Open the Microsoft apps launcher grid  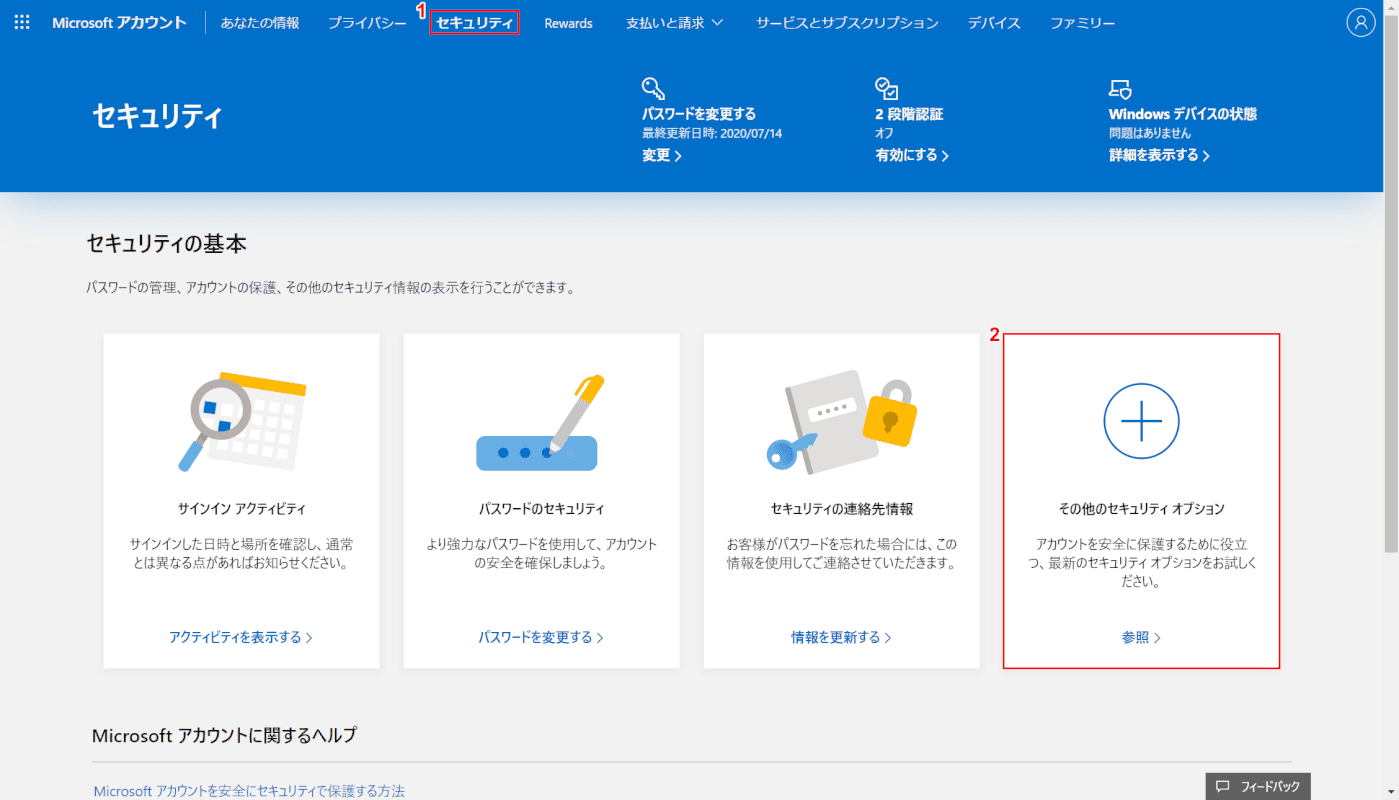point(22,22)
